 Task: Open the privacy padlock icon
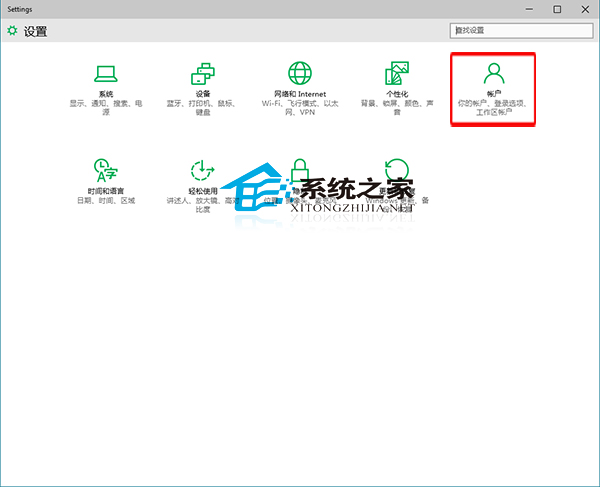[x=300, y=170]
